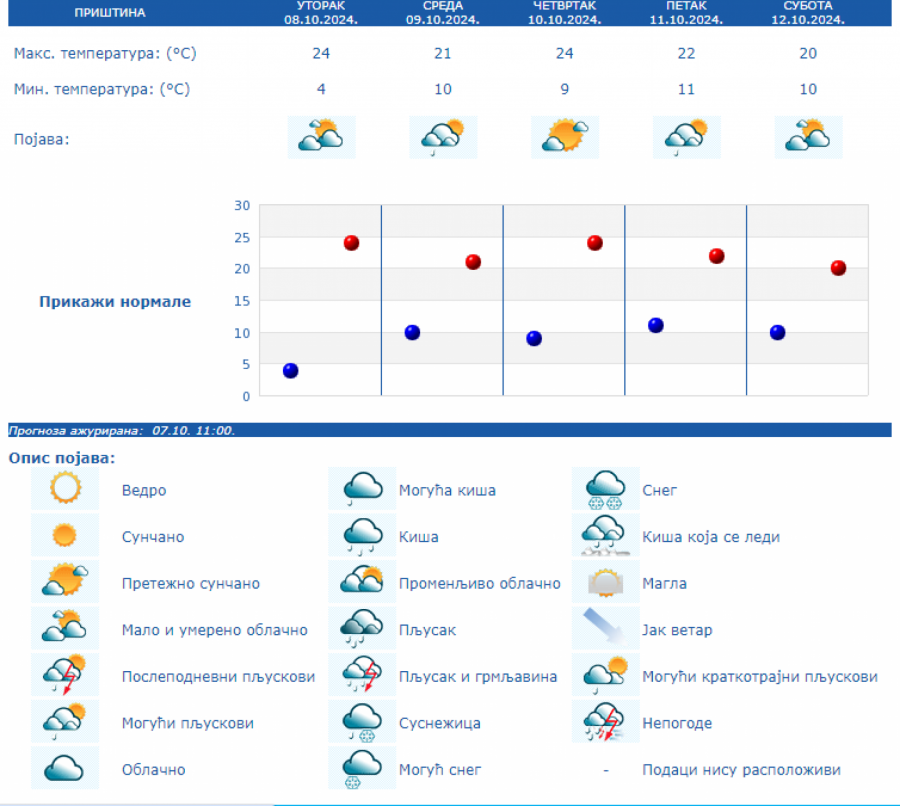Viewport: 900px width, 806px height.
Task: Click Saturday's forecast icon under Субота
Action: tap(808, 137)
